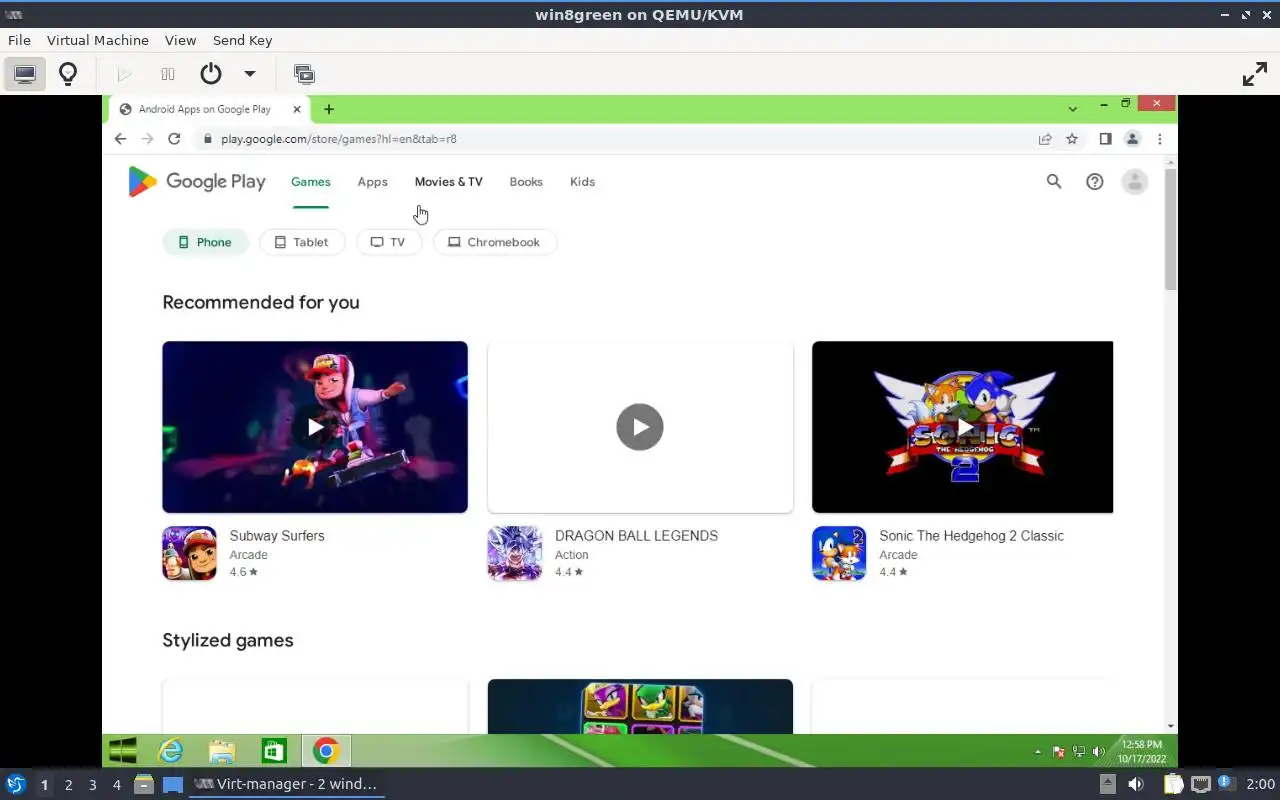Viewport: 1280px width, 800px height.
Task: Click the VM tray speaker volume icon
Action: point(1098,751)
